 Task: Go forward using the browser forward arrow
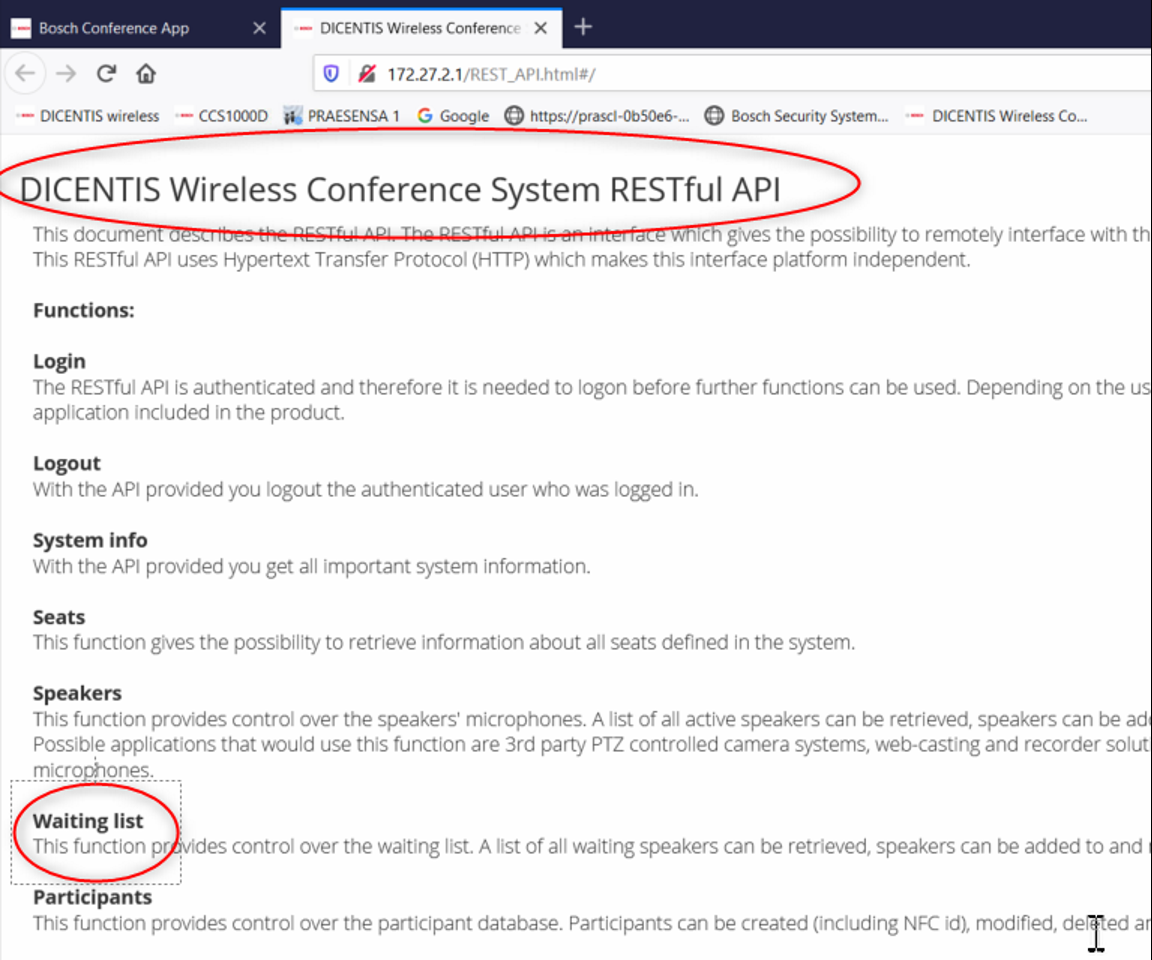pyautogui.click(x=66, y=73)
